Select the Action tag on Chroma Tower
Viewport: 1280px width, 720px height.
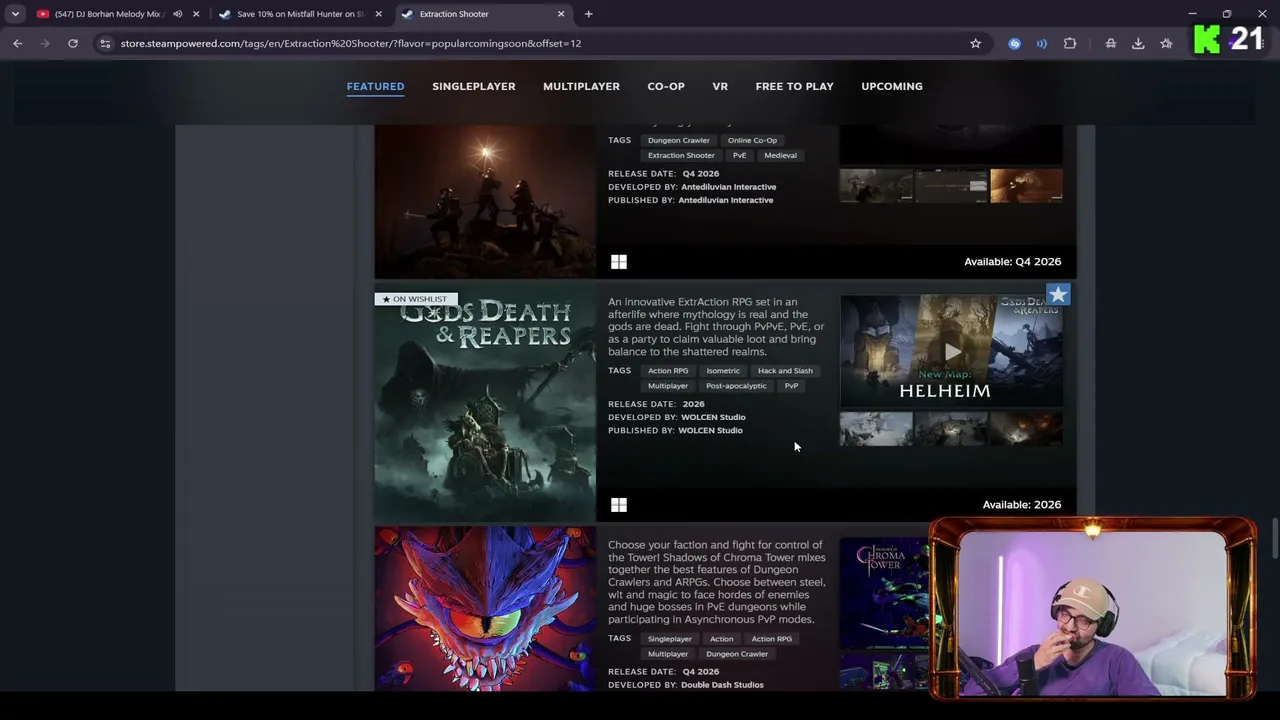pyautogui.click(x=721, y=639)
